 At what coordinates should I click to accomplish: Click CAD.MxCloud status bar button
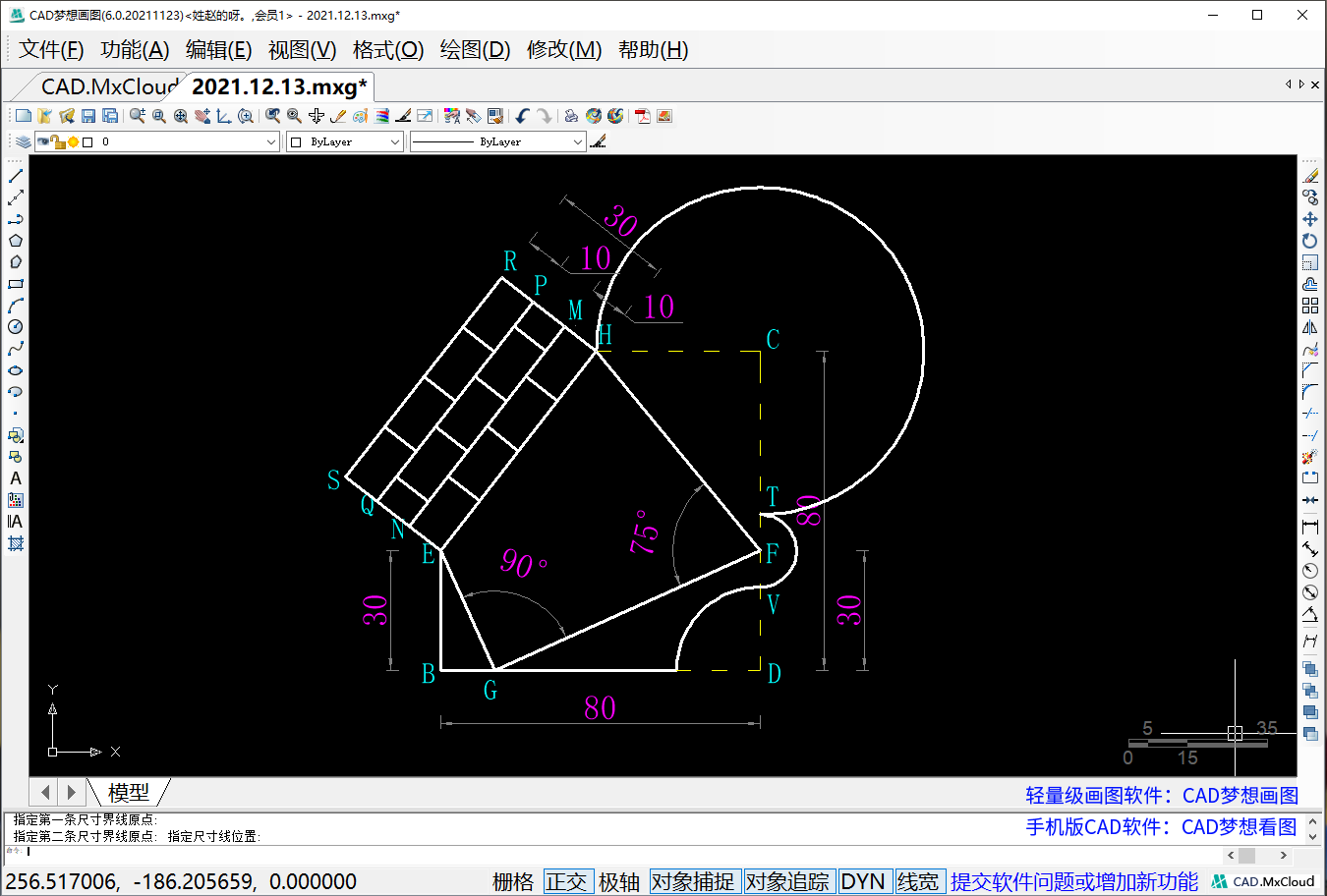[1264, 881]
